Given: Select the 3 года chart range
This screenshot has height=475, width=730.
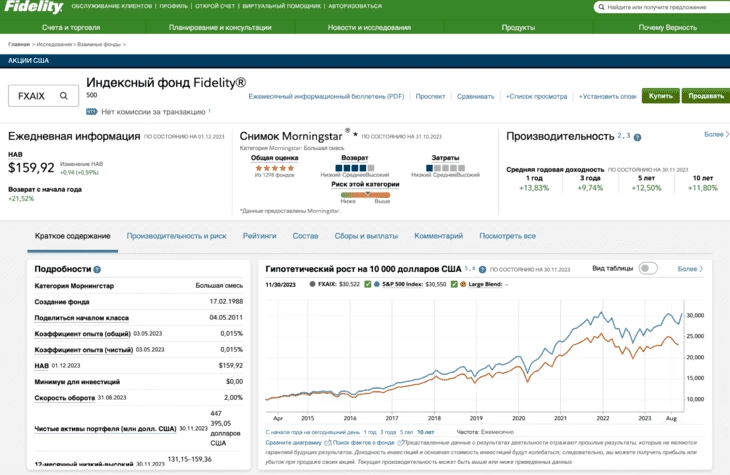Looking at the screenshot, I should coord(388,432).
